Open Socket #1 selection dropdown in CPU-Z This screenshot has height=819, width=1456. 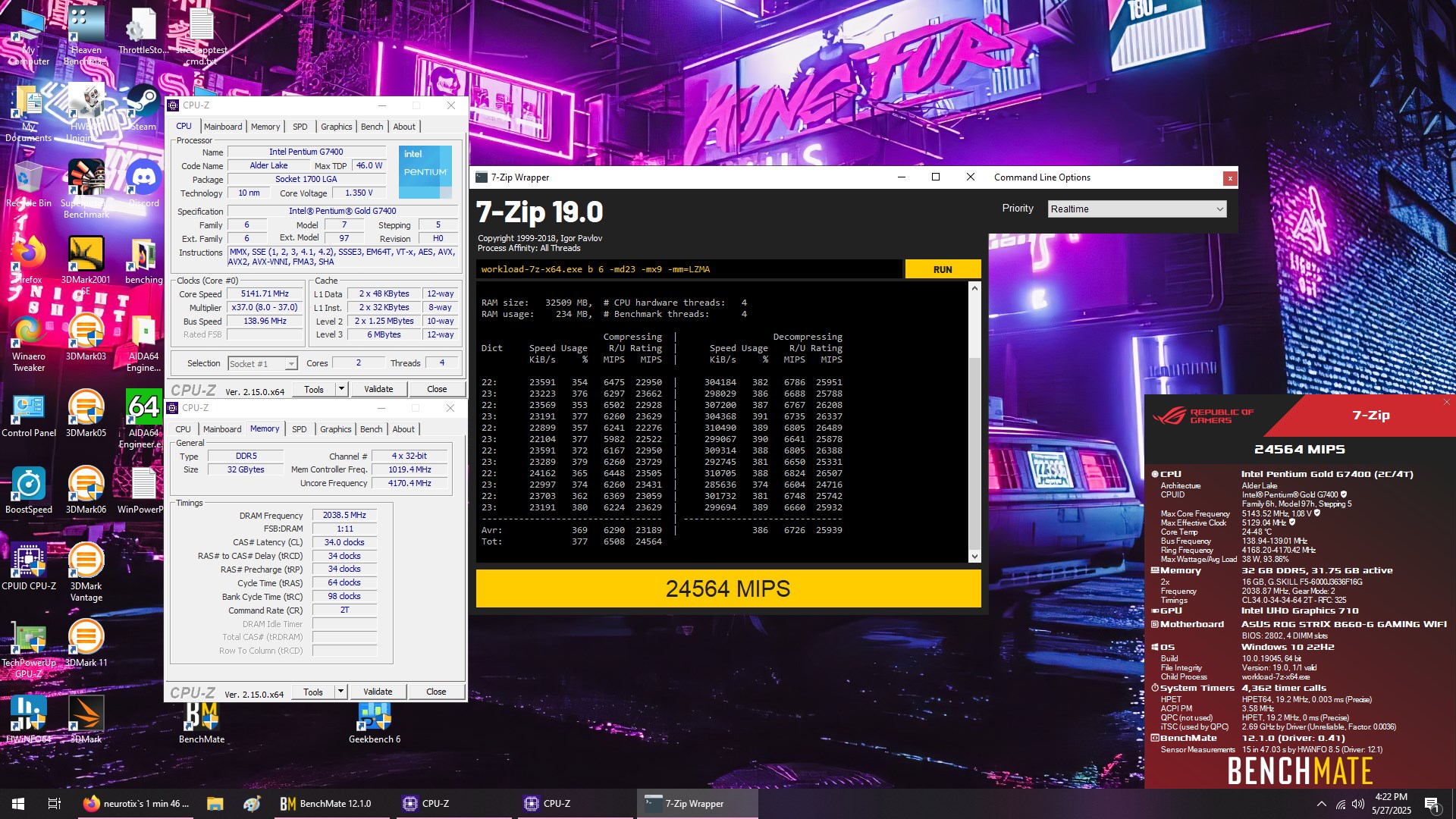pos(262,364)
